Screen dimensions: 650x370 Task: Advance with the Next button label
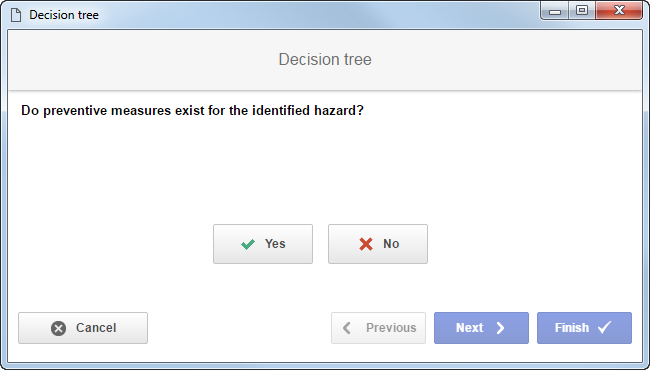click(470, 328)
